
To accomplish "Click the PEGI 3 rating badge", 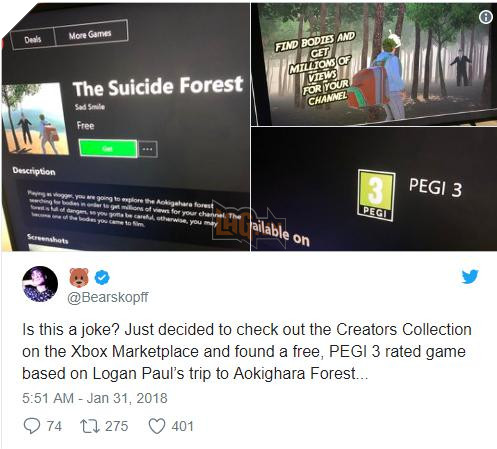I will (x=376, y=195).
